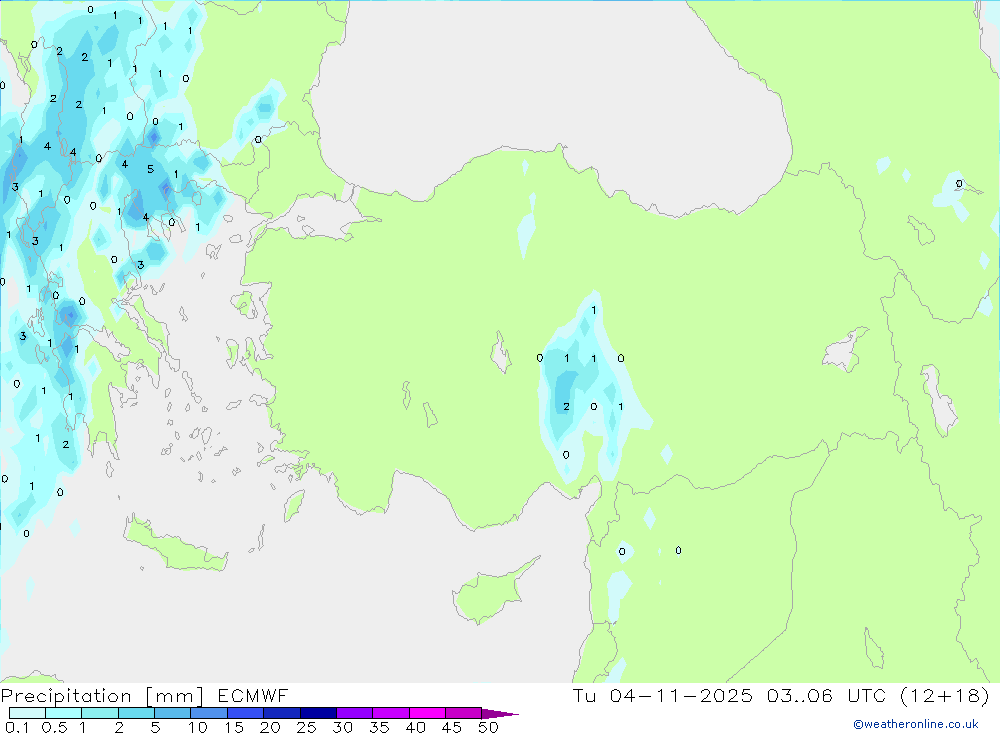This screenshot has height=733, width=1000.
Task: Select the legend swatch between 45 and 50
Action: pos(463,713)
